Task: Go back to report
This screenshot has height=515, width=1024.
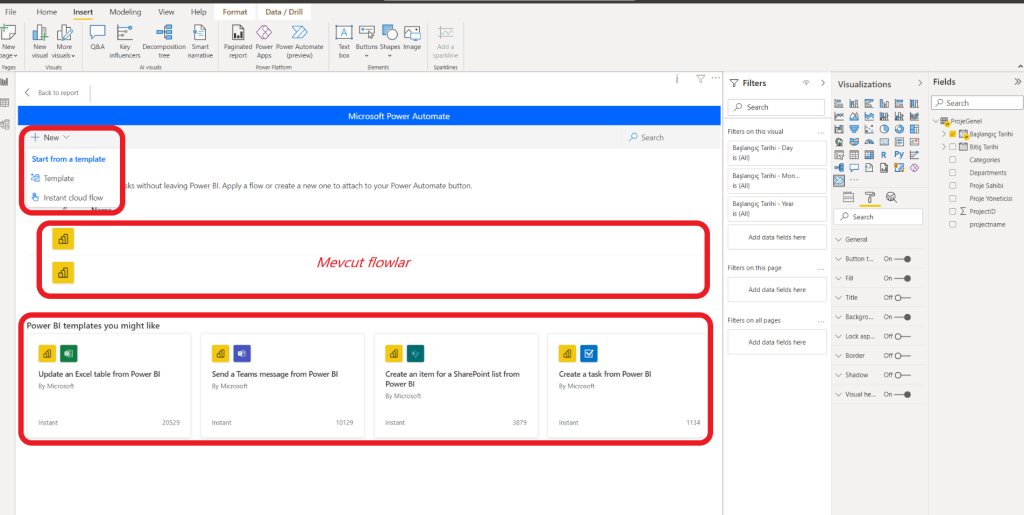Action: point(51,93)
